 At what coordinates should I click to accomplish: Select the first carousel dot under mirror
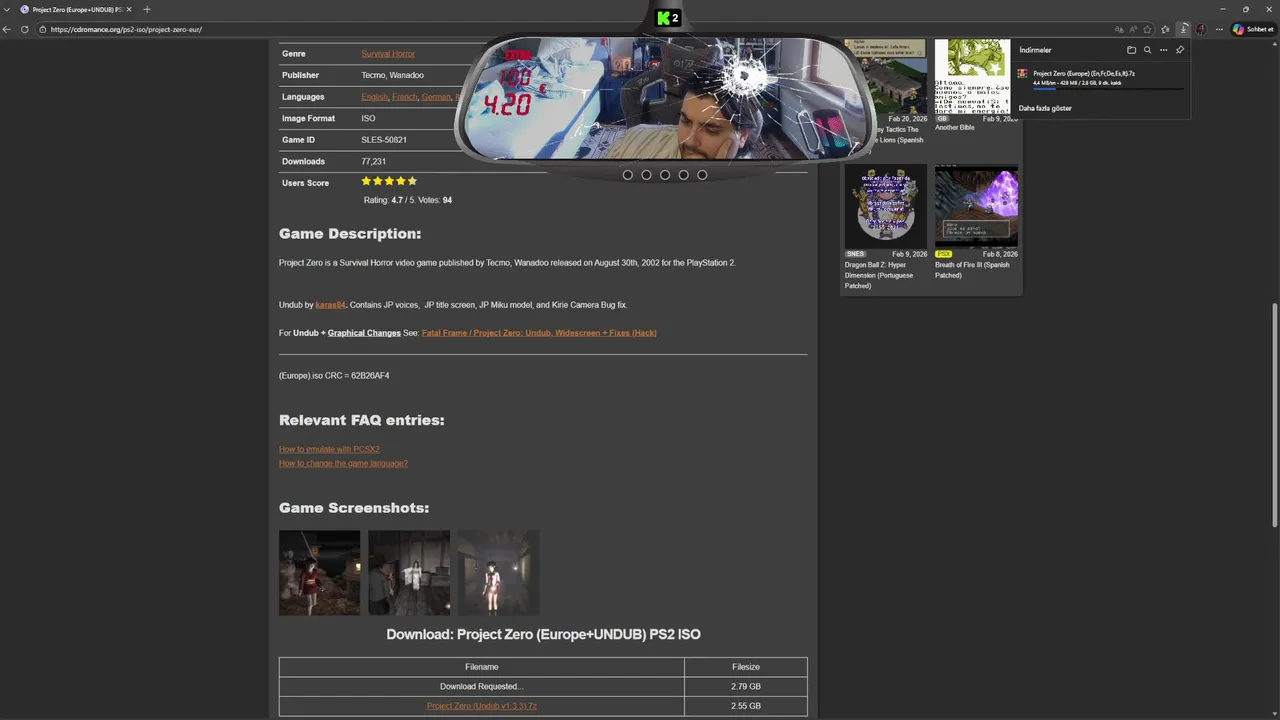[x=628, y=175]
